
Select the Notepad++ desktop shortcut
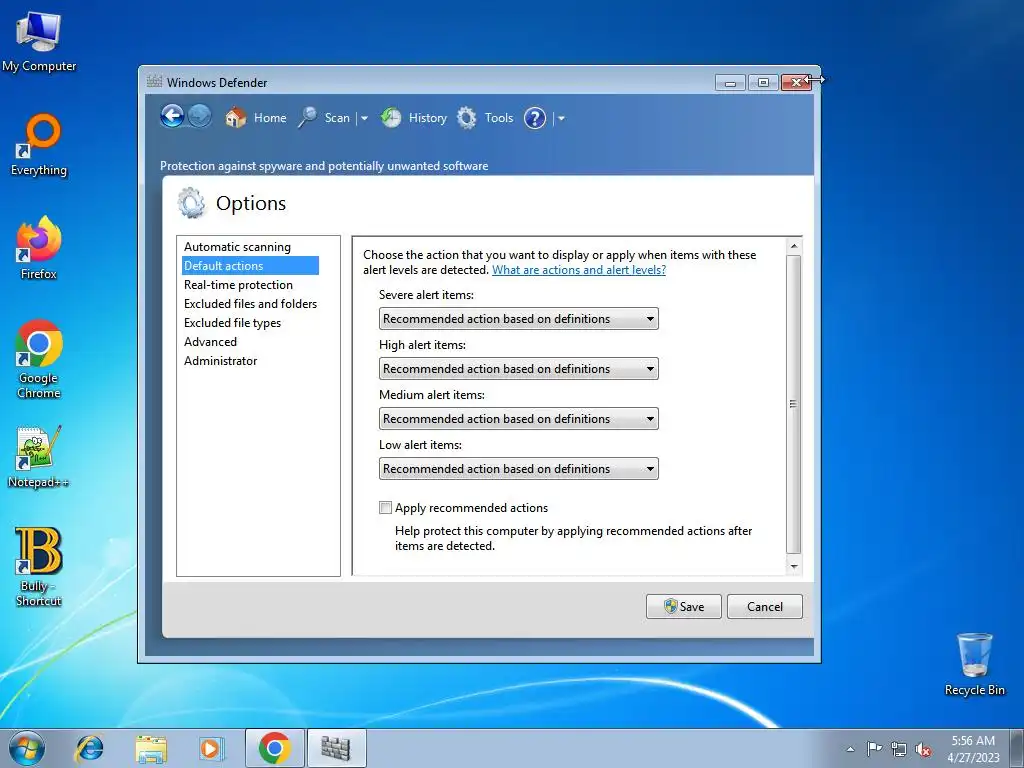39,457
